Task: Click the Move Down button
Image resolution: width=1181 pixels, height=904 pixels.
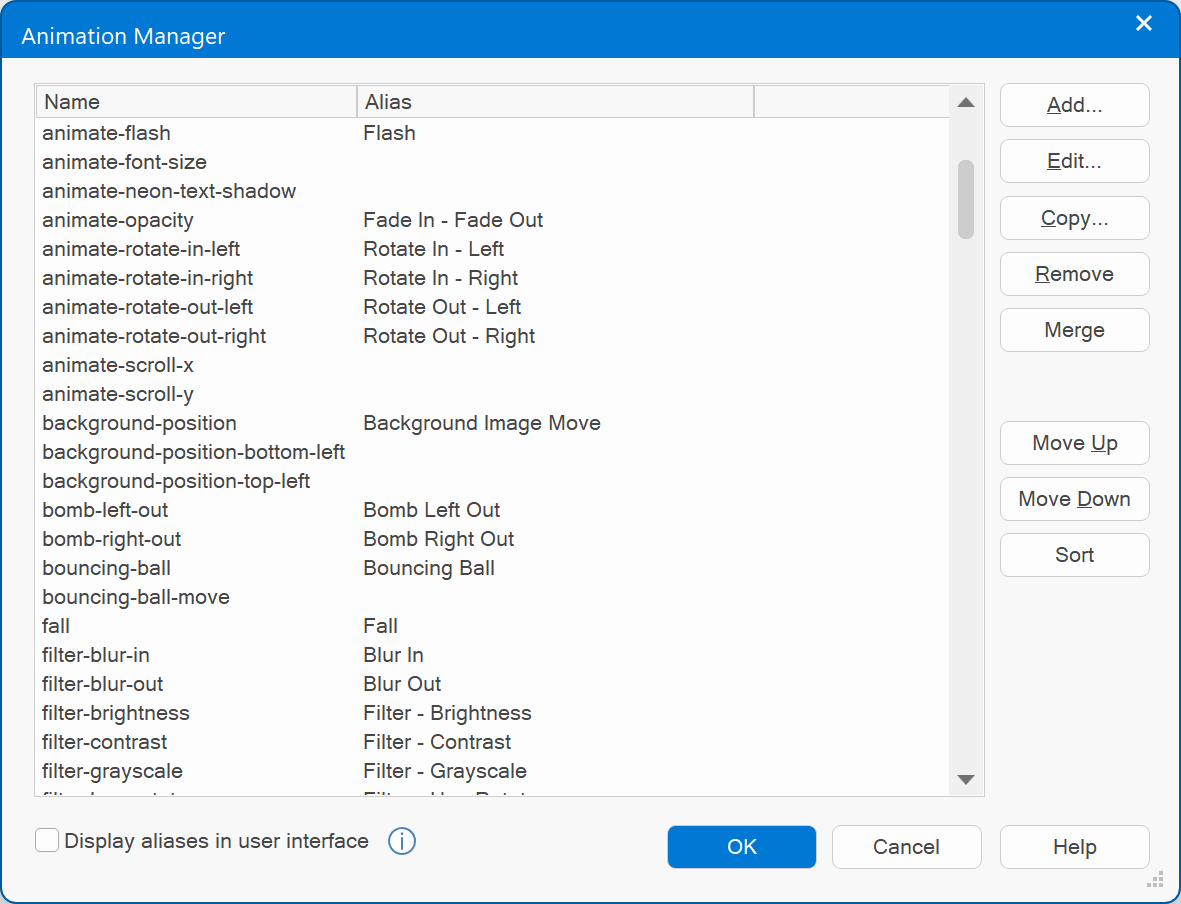Action: (1074, 499)
